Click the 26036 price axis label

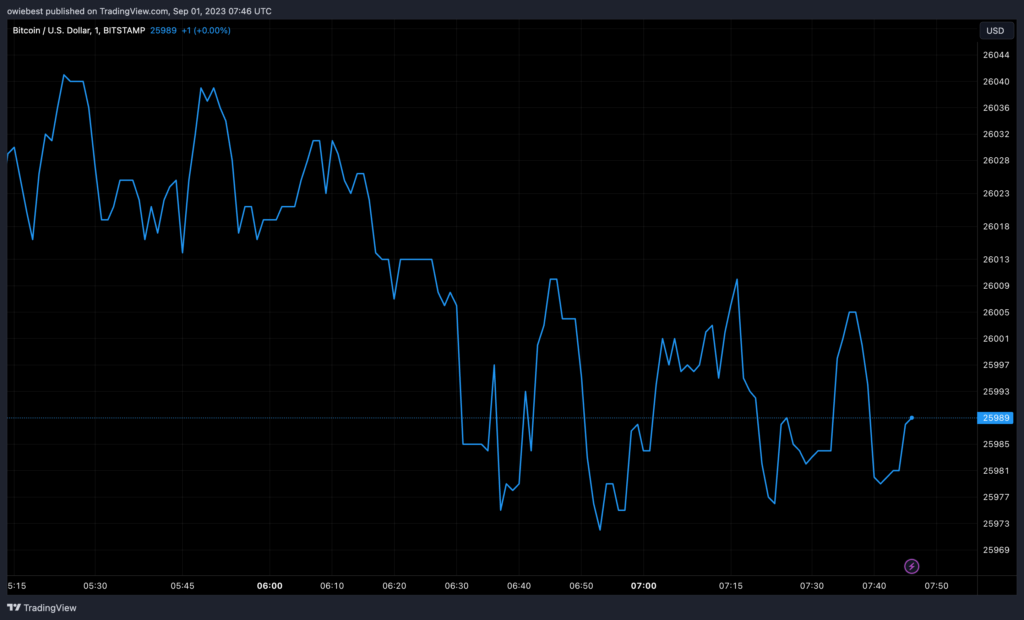tap(996, 108)
